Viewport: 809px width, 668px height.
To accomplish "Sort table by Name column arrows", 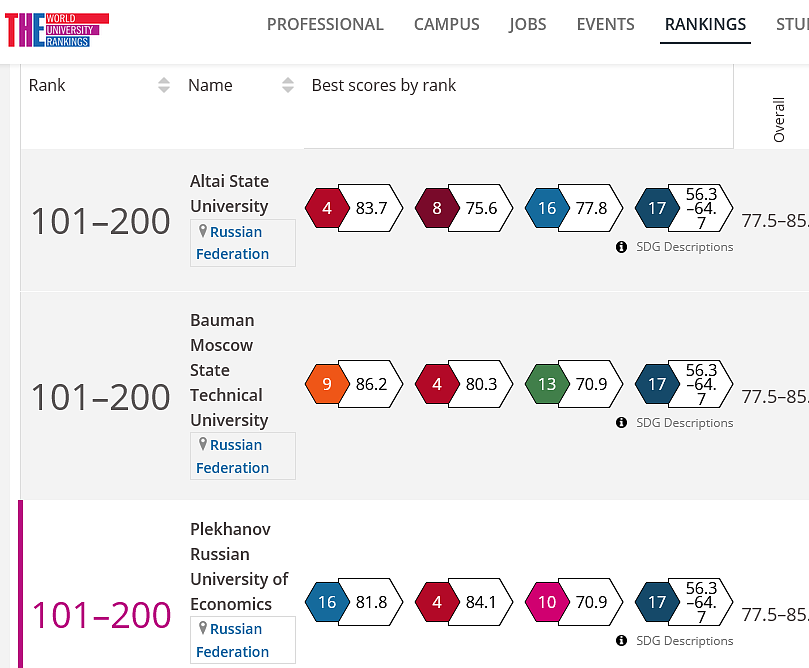I will click(288, 86).
